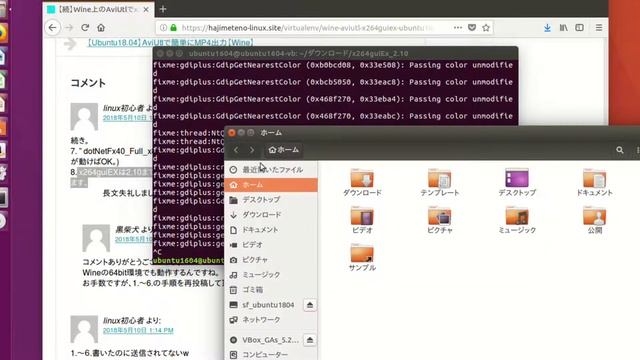The height and width of the screenshot is (360, 640).
Task: Click the terminal window title bar
Action: click(x=336, y=53)
